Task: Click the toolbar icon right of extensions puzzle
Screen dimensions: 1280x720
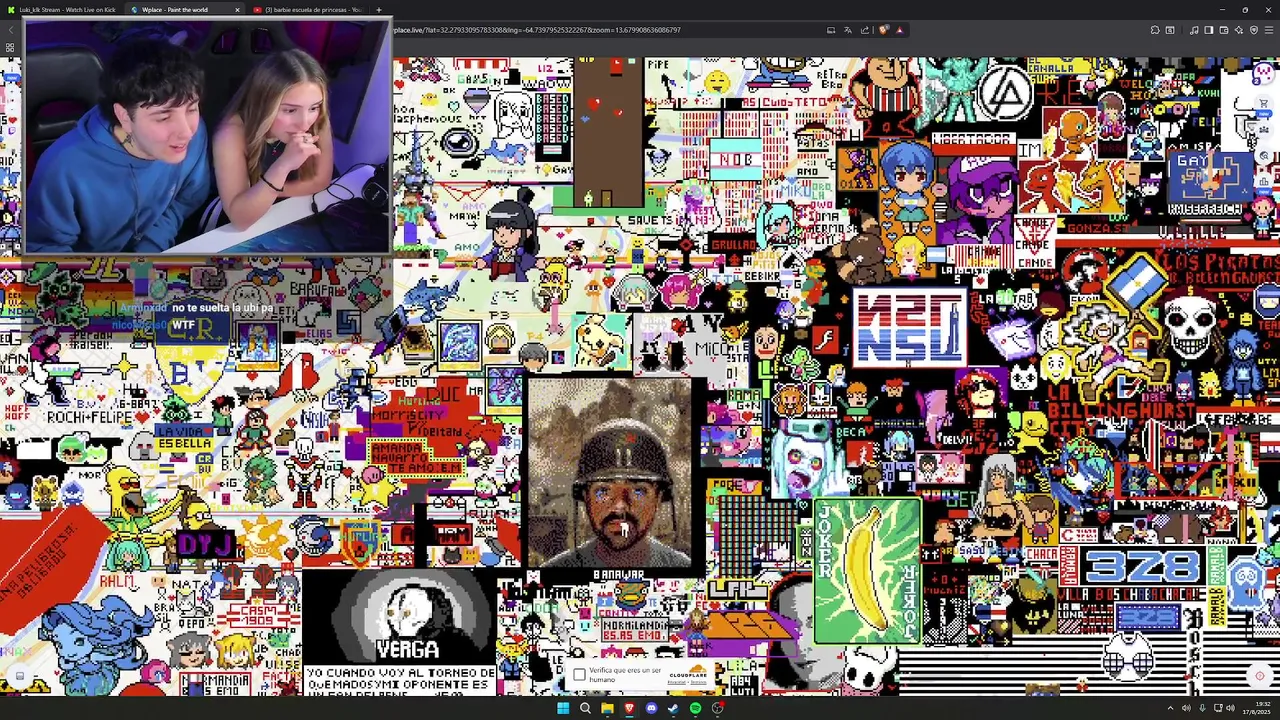Action: 1170,30
